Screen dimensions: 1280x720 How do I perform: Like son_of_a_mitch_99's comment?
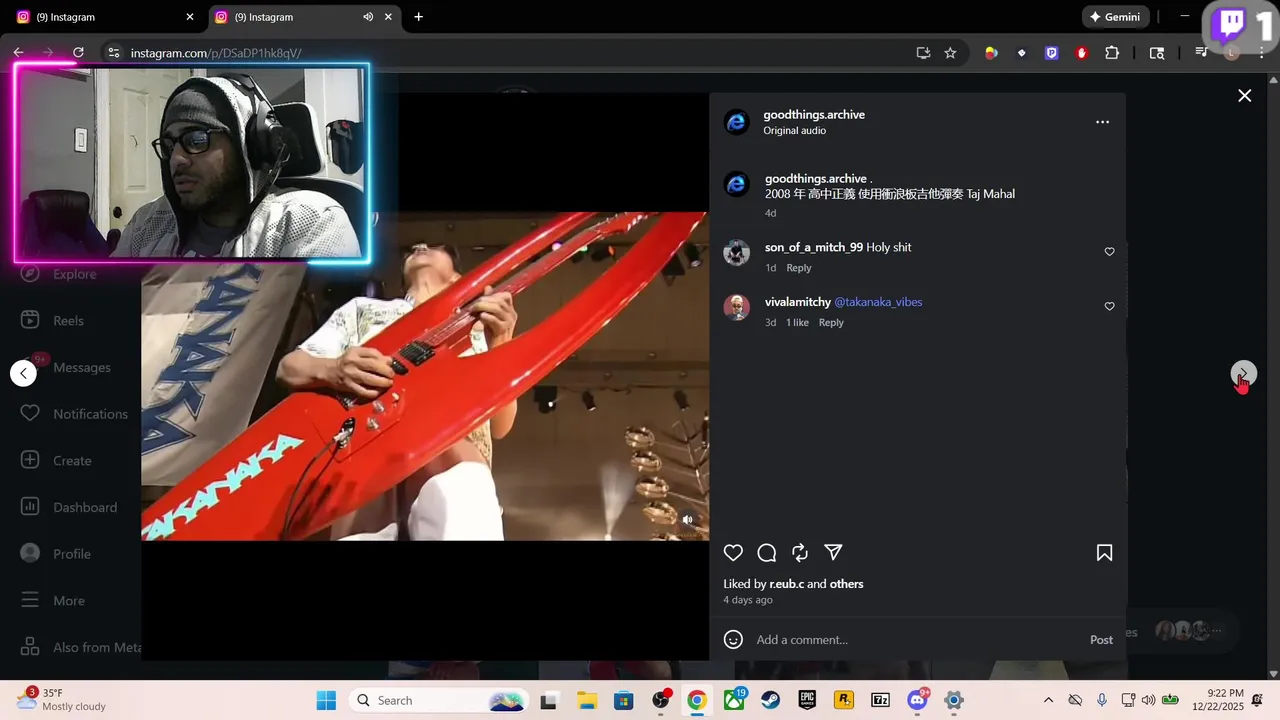[x=1109, y=252]
